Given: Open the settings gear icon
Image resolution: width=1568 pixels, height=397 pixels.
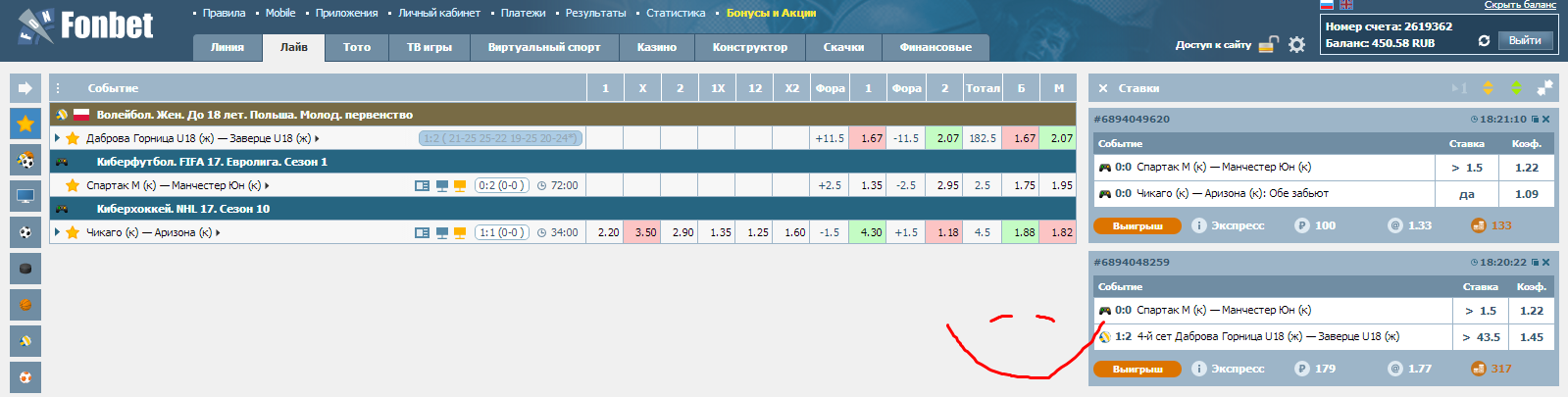Looking at the screenshot, I should pos(1296,44).
